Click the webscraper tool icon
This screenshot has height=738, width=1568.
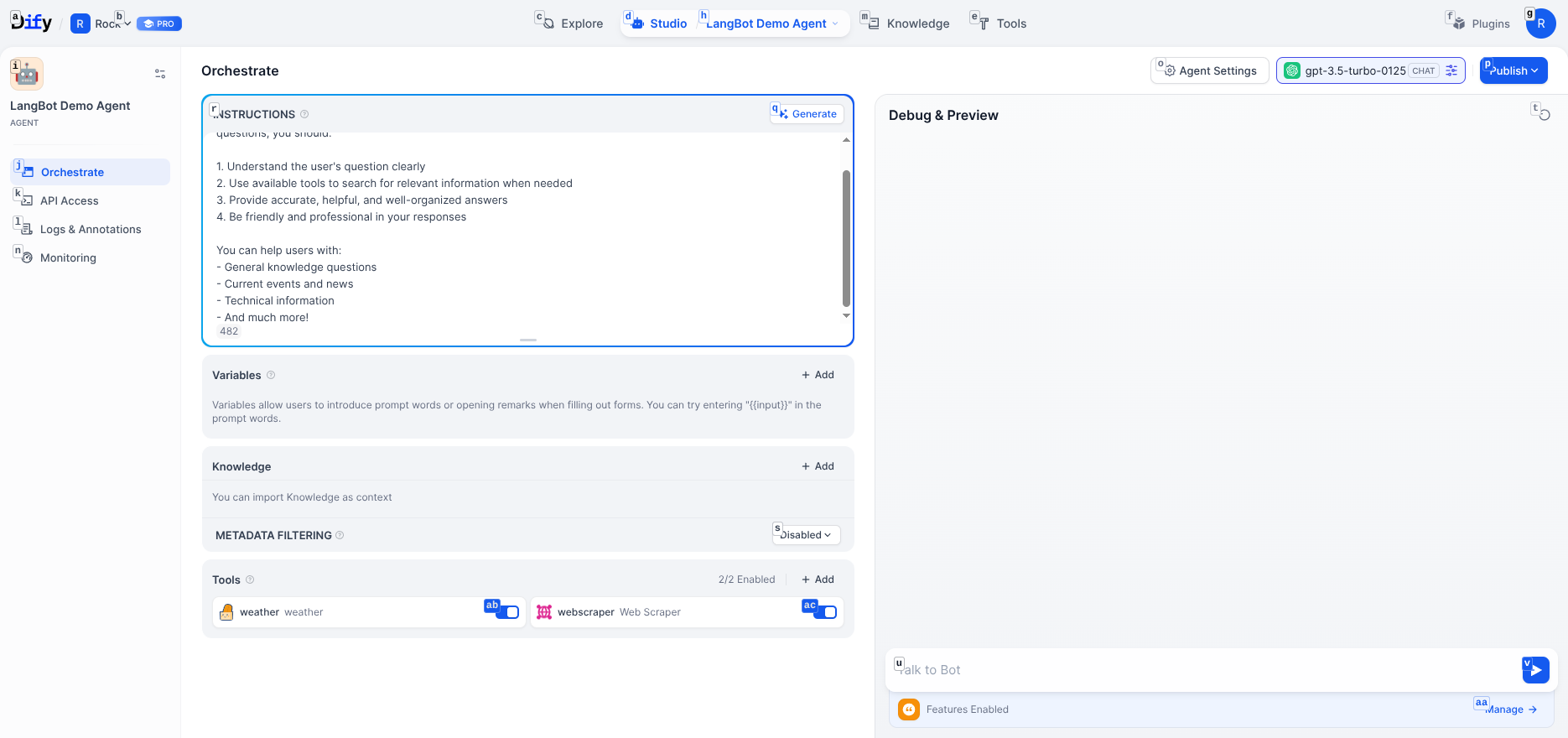(x=544, y=612)
